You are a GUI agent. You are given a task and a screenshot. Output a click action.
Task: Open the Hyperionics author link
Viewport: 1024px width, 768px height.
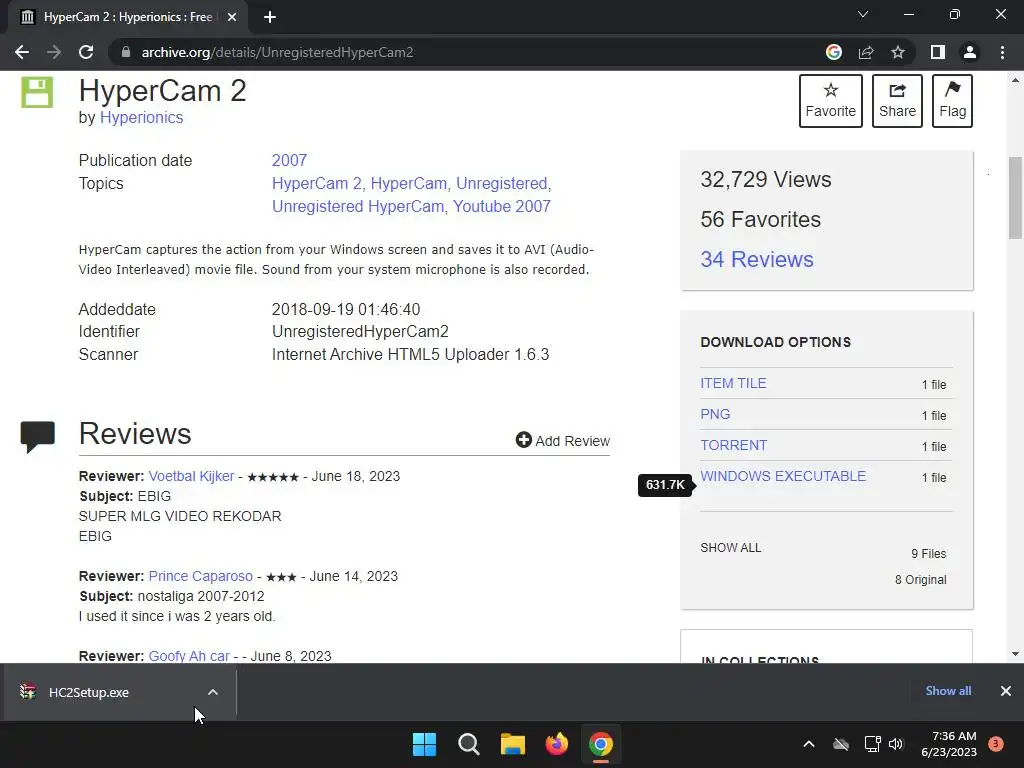pyautogui.click(x=141, y=118)
